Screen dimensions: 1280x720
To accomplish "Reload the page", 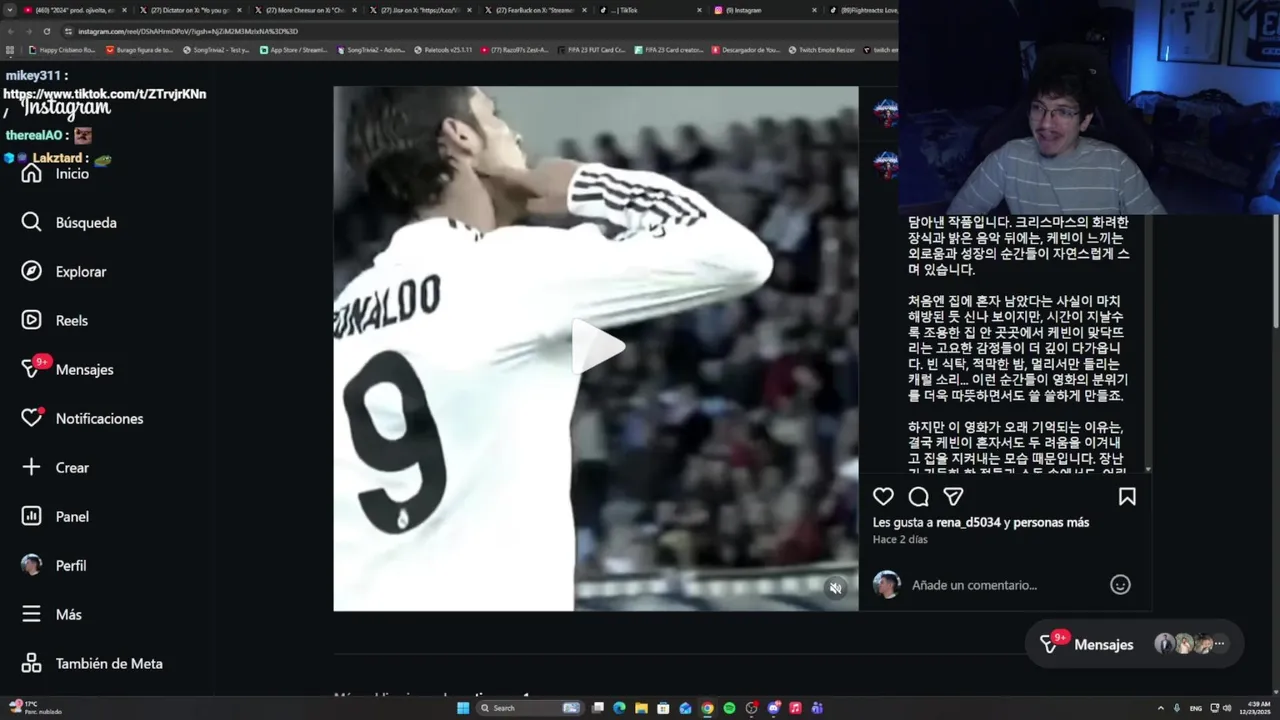I will tap(46, 31).
